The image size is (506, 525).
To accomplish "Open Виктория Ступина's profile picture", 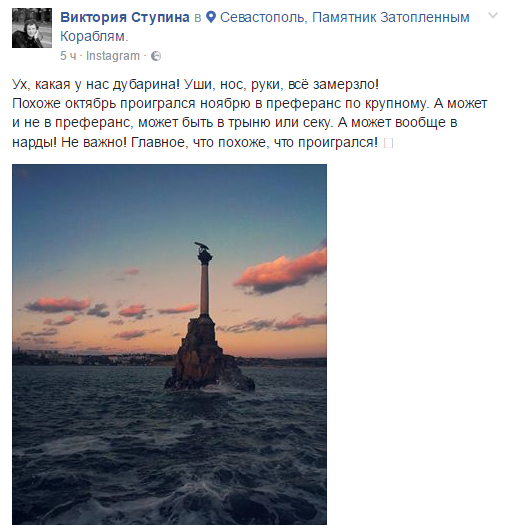I will 32,28.
